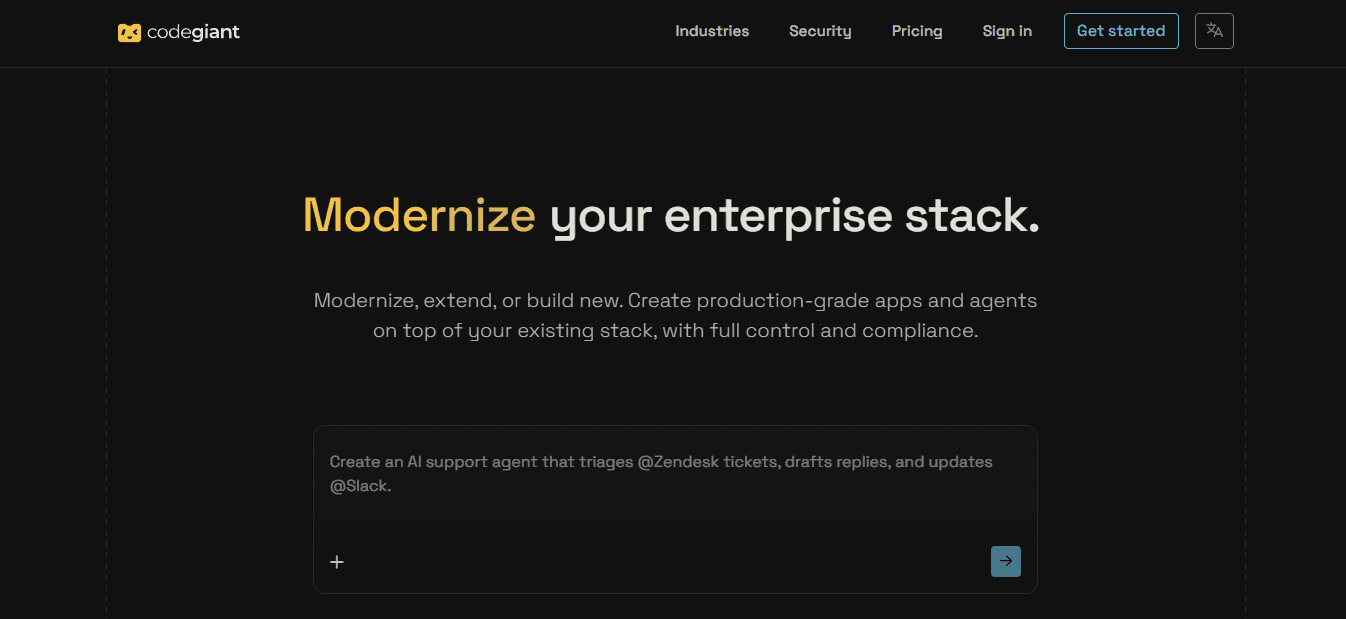Viewport: 1346px width, 619px height.
Task: Submit prompt with the arrow button
Action: point(1006,561)
